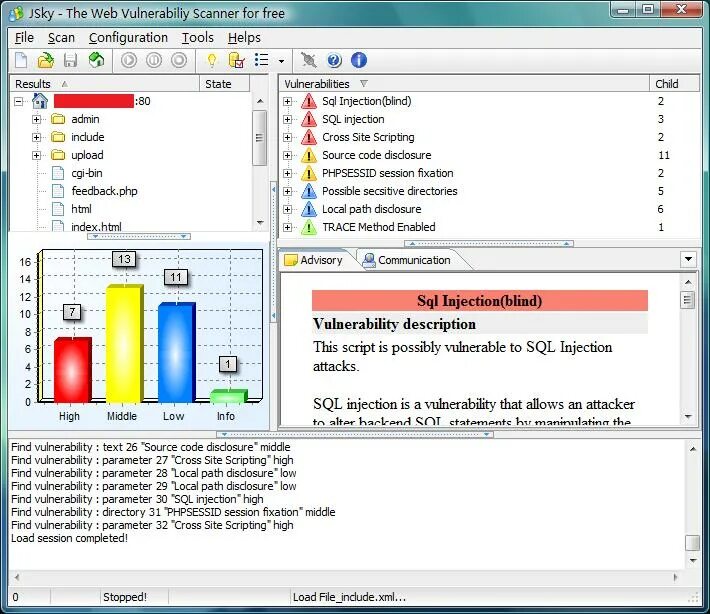Screen dimensions: 710x614
Task: Open the Configuration menu
Action: click(x=128, y=38)
